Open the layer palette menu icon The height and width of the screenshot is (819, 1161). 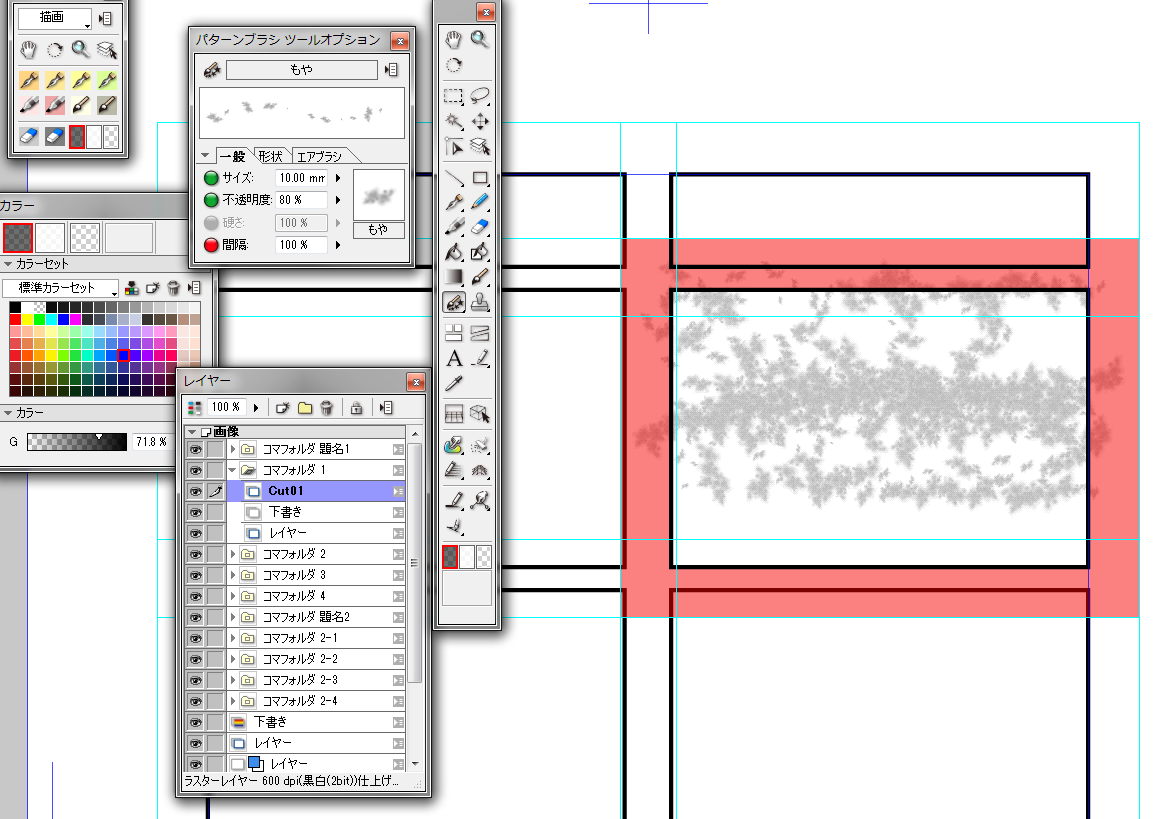[x=386, y=407]
